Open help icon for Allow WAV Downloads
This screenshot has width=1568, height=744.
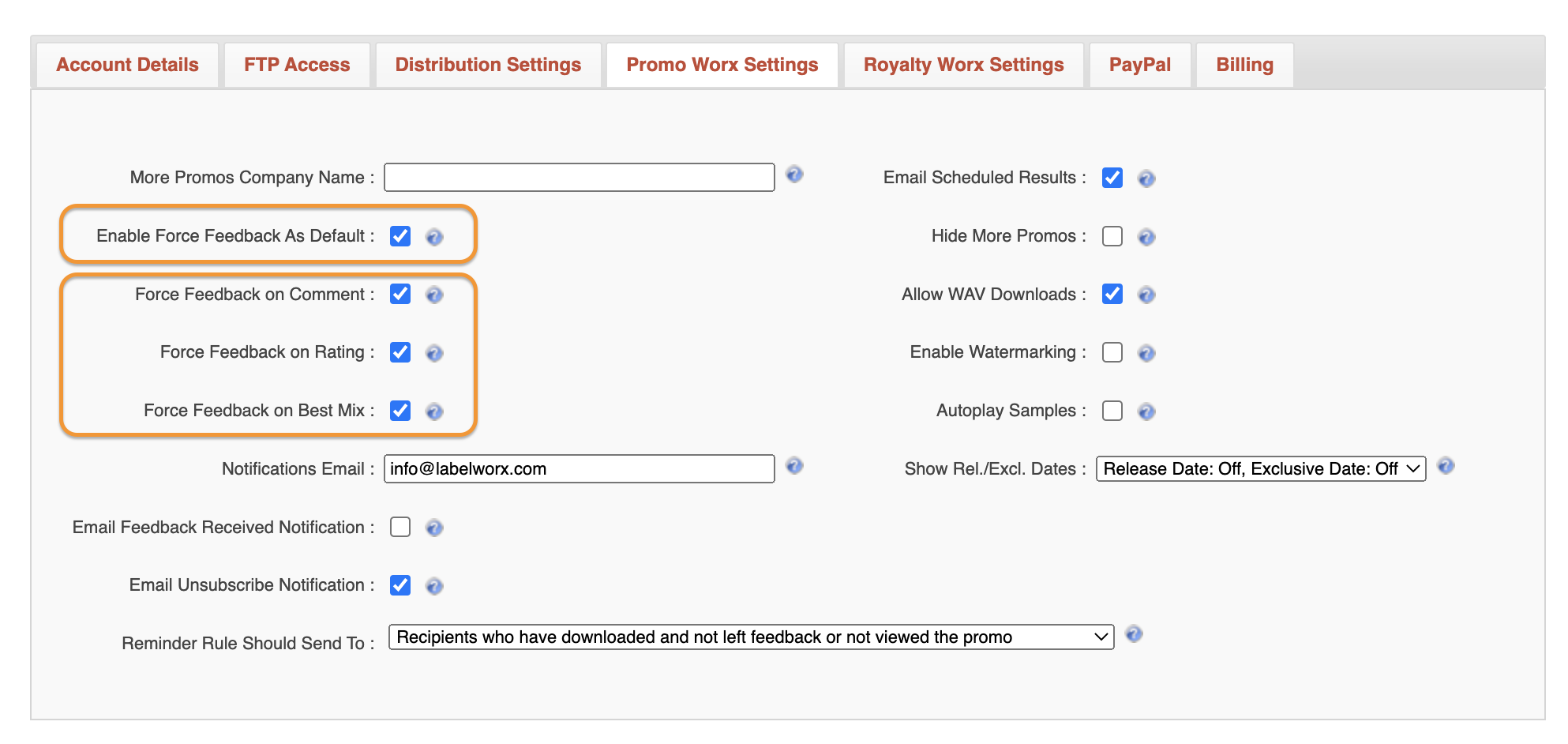1146,295
